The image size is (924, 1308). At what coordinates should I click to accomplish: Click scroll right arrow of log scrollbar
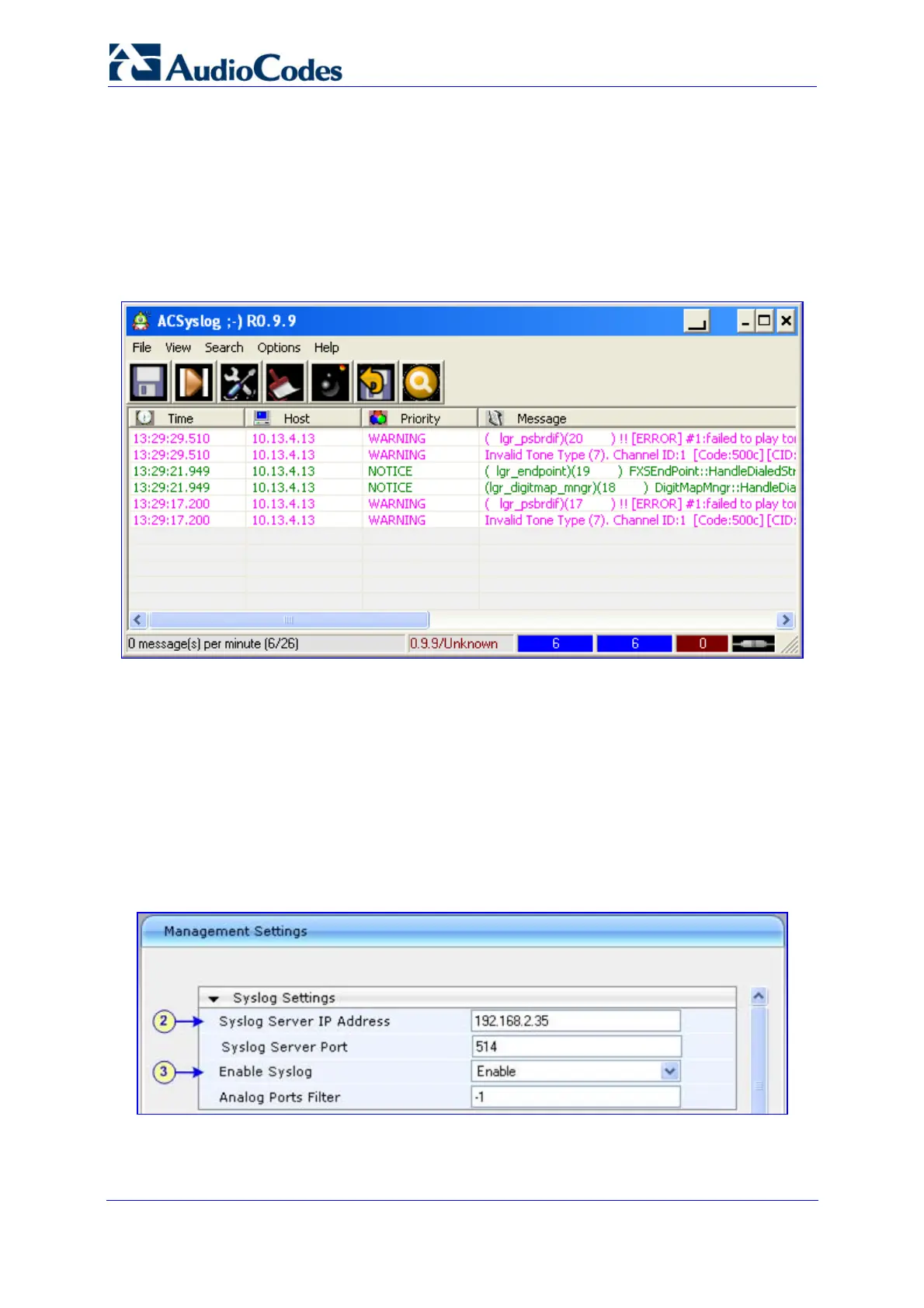[x=786, y=620]
